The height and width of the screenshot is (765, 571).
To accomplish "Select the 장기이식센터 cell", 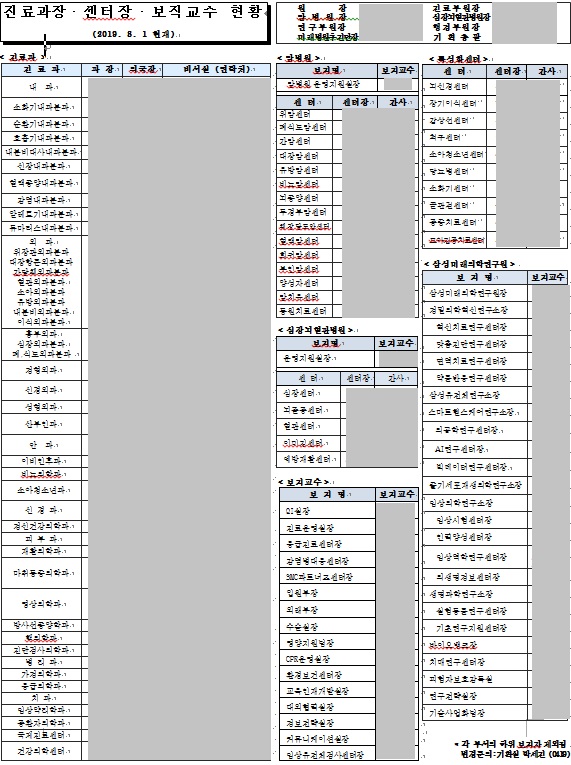I will coord(454,103).
